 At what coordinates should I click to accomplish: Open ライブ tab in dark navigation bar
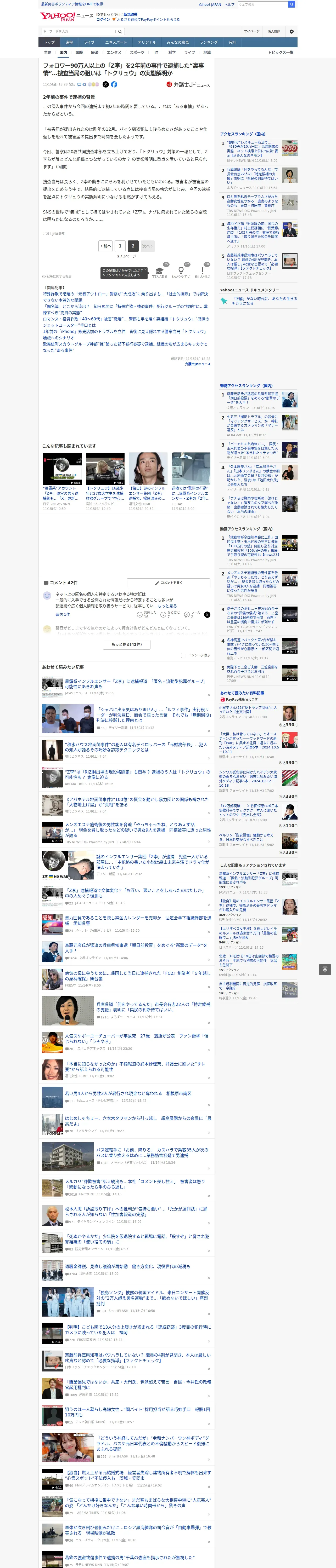tap(89, 43)
